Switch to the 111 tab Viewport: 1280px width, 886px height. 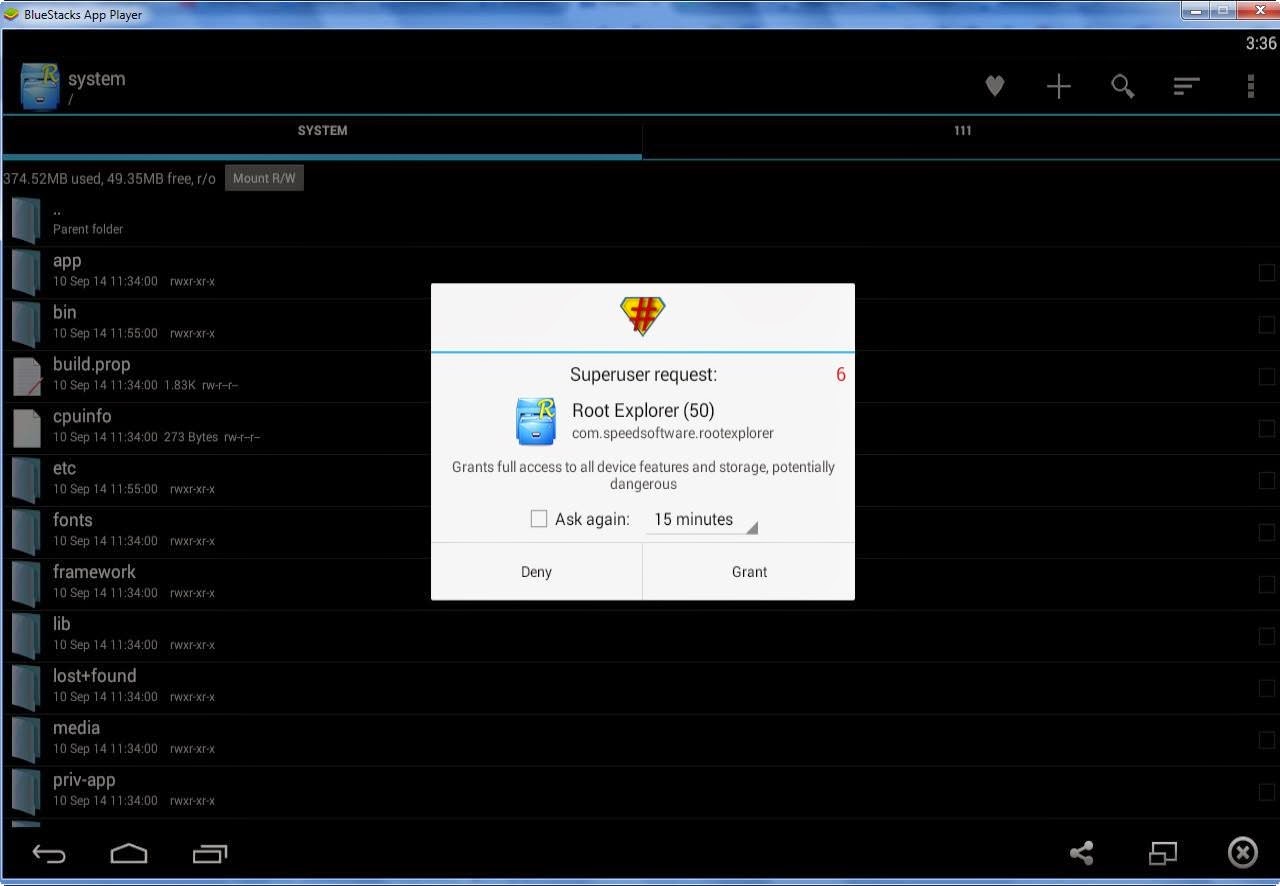(962, 131)
